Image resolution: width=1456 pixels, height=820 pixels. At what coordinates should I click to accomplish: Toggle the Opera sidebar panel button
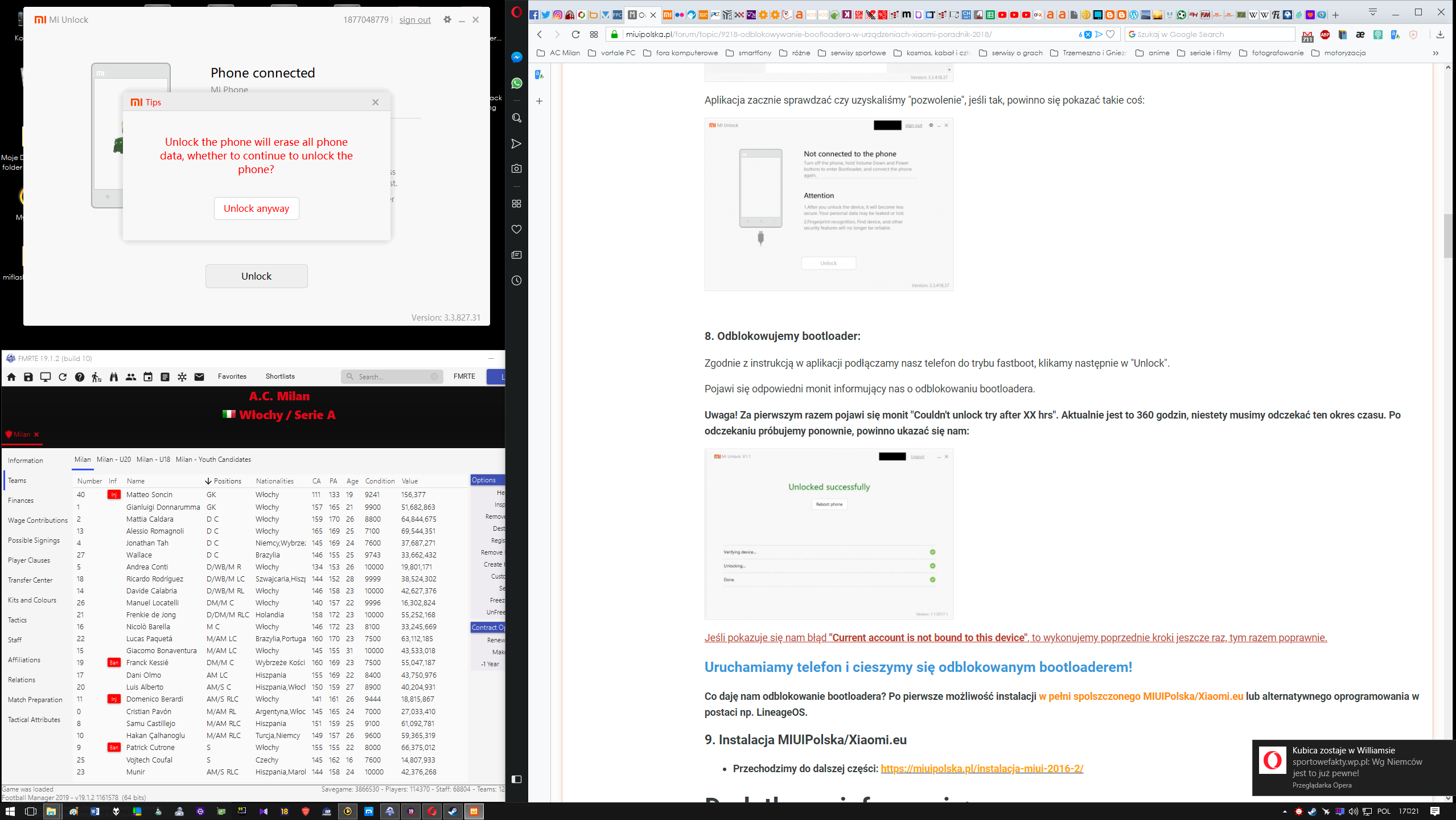click(x=516, y=779)
